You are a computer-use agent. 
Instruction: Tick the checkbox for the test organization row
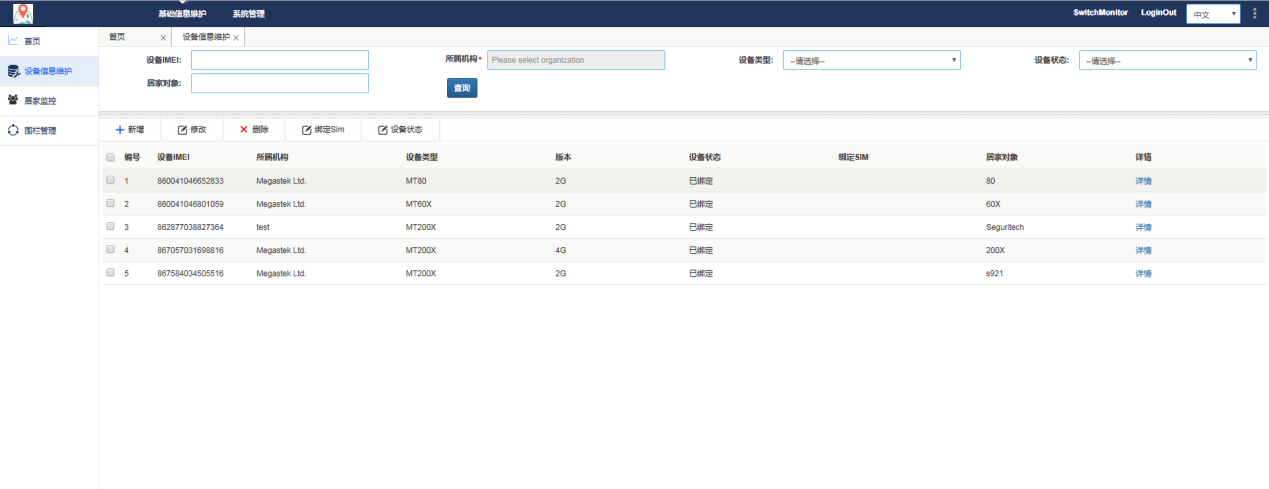coord(111,227)
